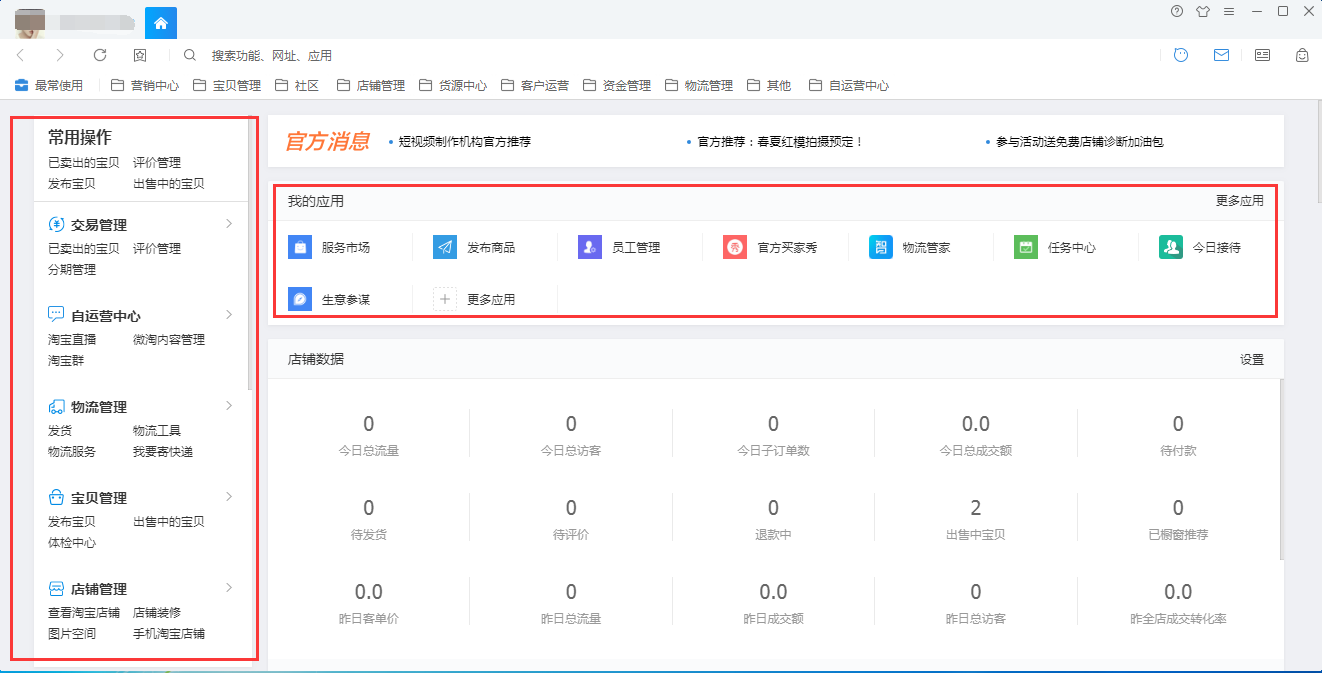This screenshot has width=1322, height=673.
Task: Click the 任务中心 green icon
Action: (1025, 247)
